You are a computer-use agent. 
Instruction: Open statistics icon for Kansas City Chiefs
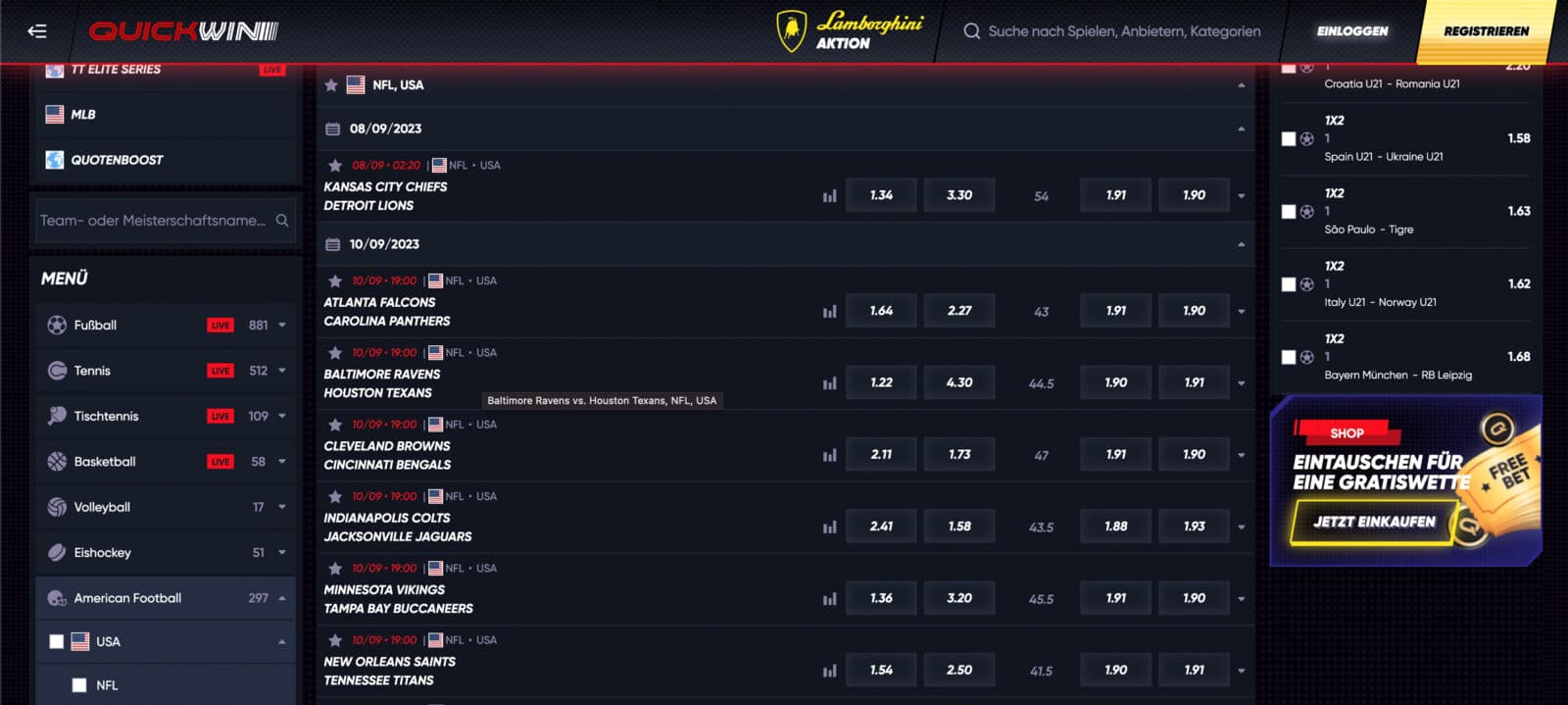[830, 196]
